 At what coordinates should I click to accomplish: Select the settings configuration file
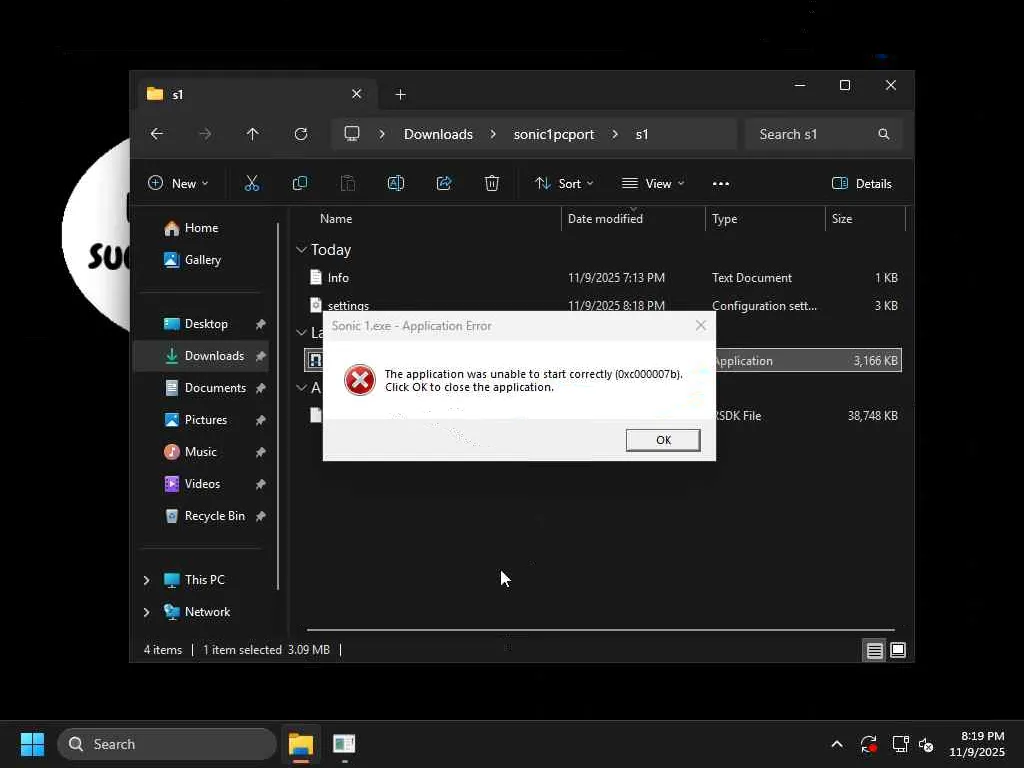click(603, 305)
